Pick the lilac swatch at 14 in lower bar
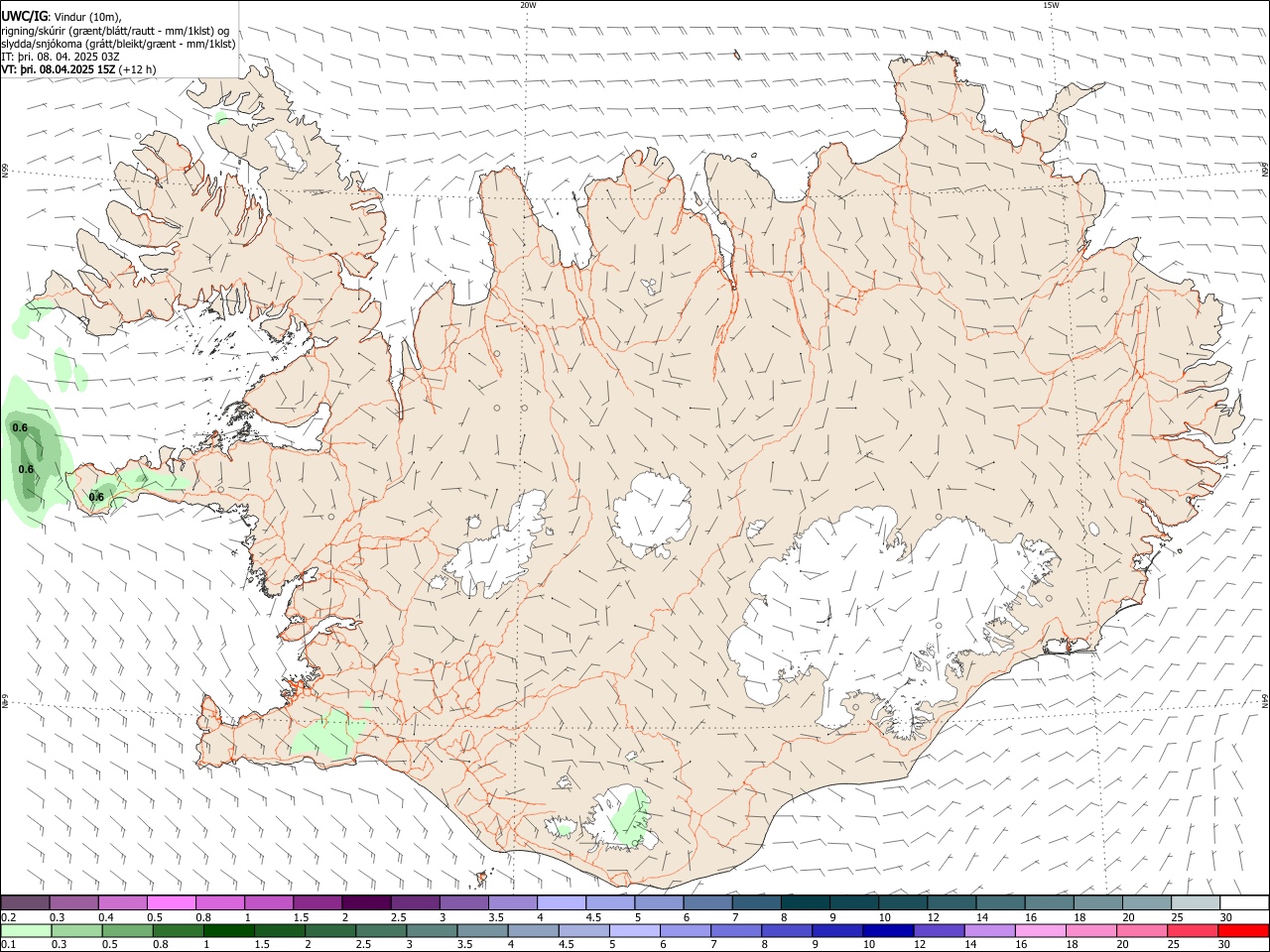Screen dimensions: 1270x952 (x=989, y=931)
